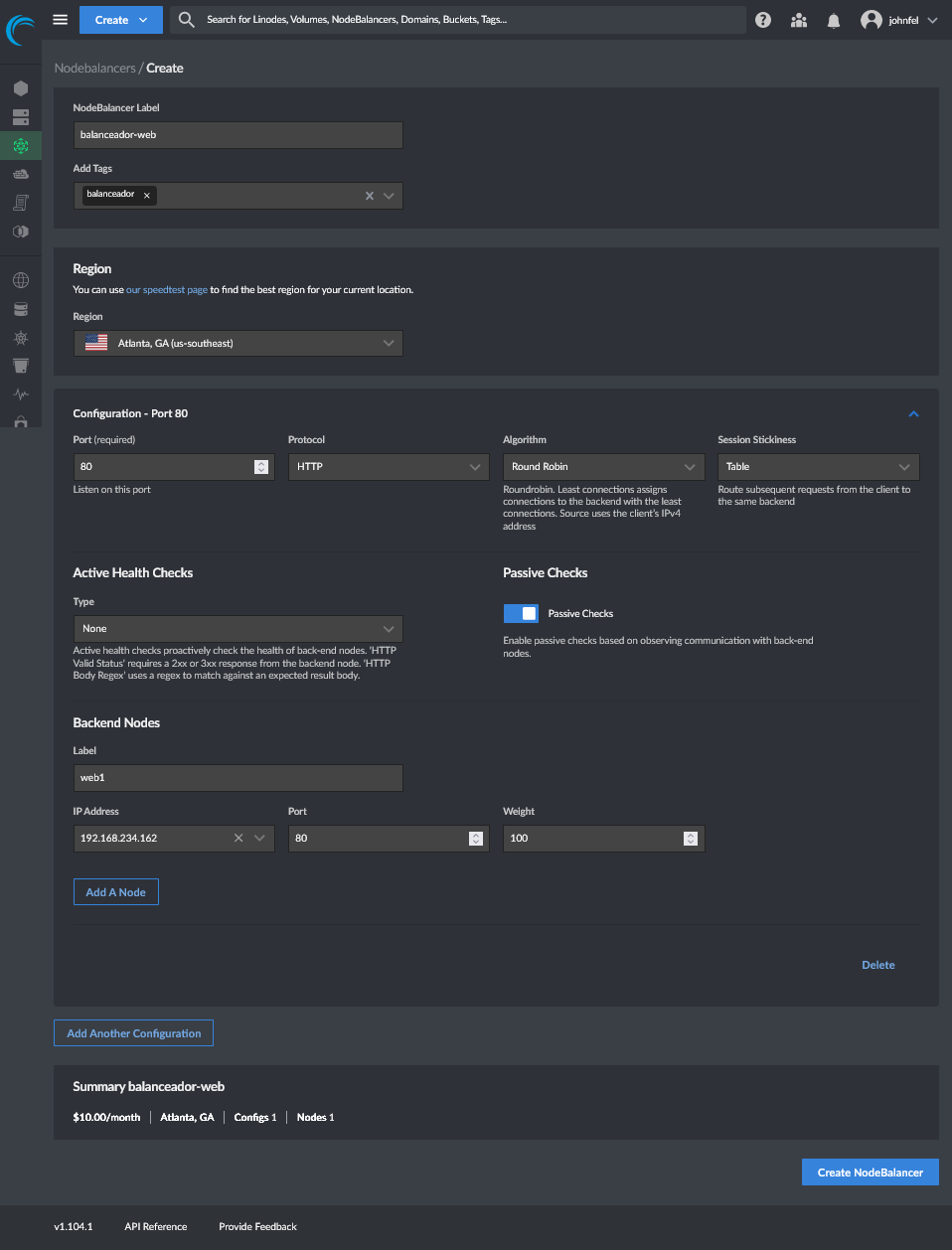The width and height of the screenshot is (952, 1250).
Task: Clear the selected IP Address using its X
Action: click(238, 838)
